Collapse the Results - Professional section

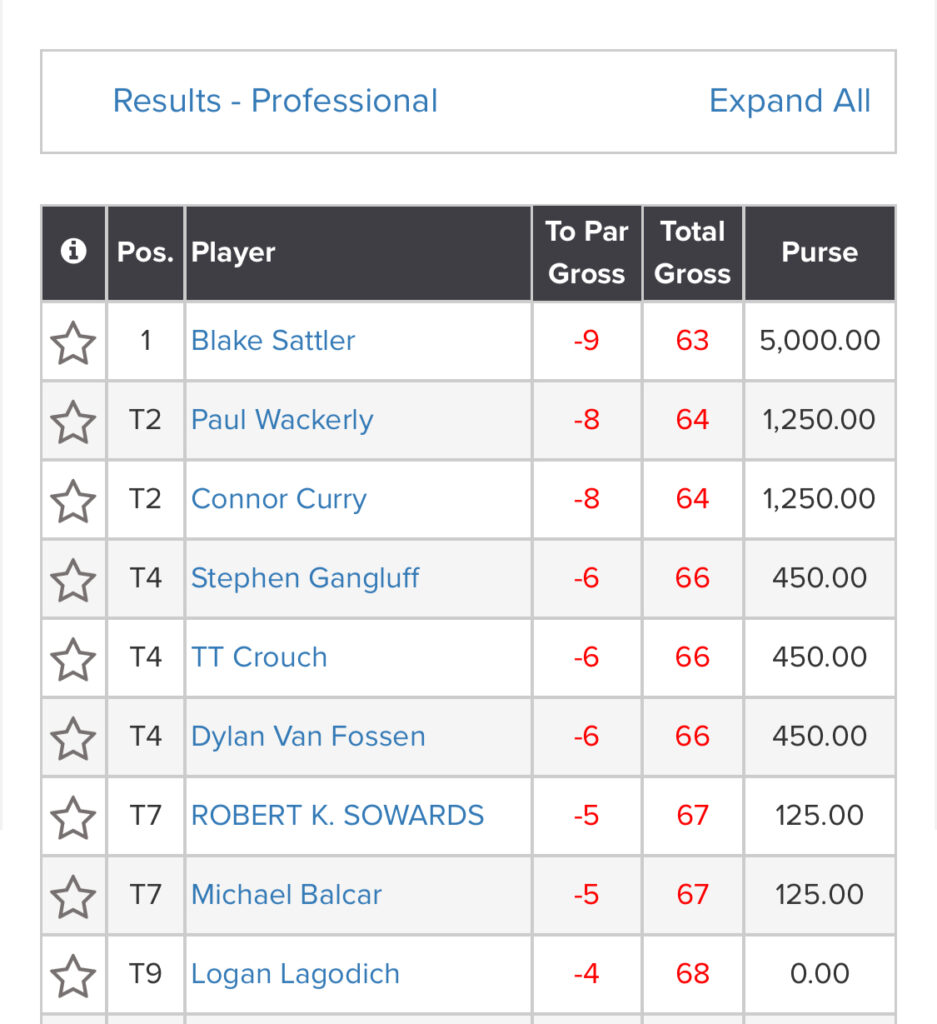click(x=275, y=101)
